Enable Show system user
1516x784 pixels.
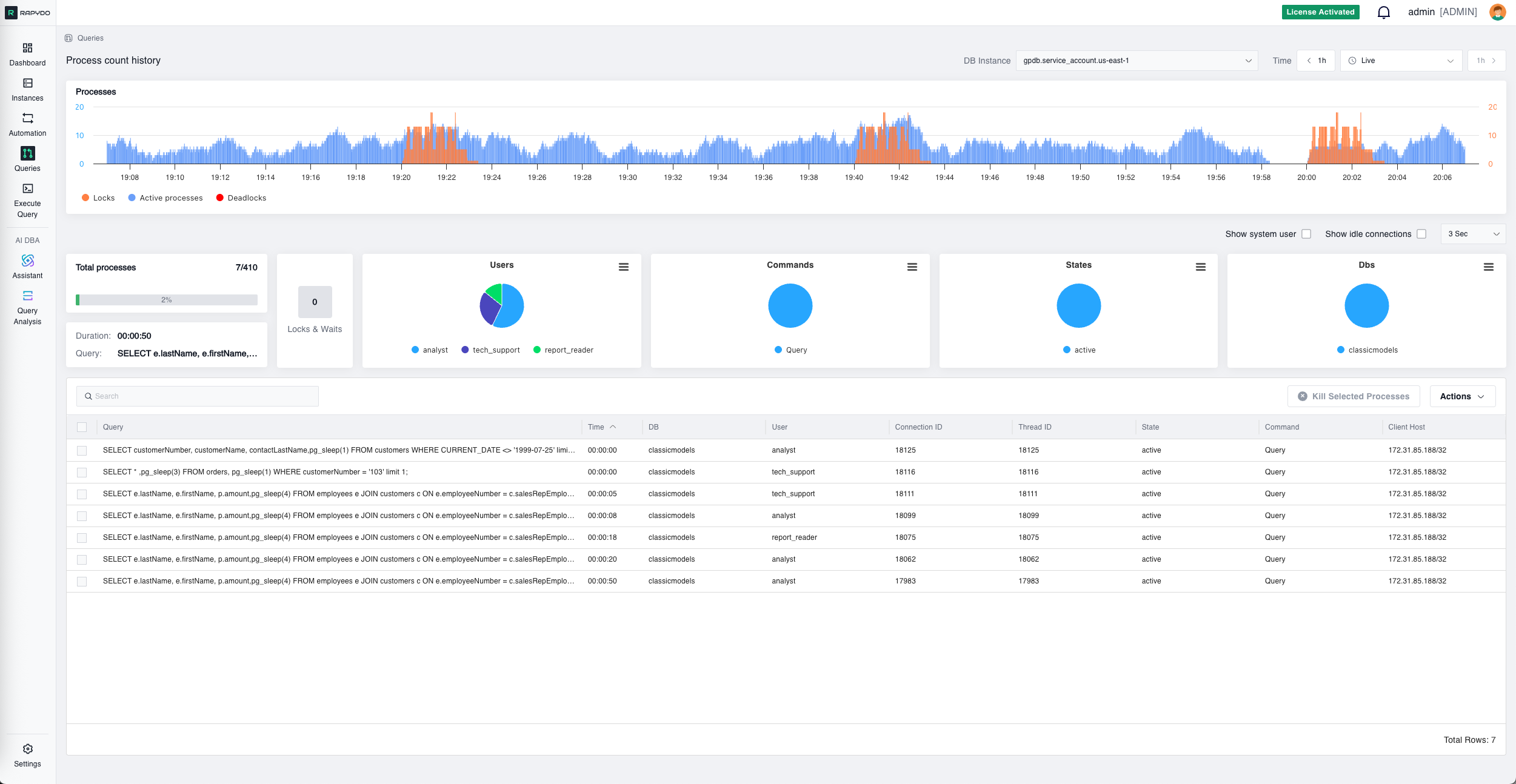click(1306, 234)
